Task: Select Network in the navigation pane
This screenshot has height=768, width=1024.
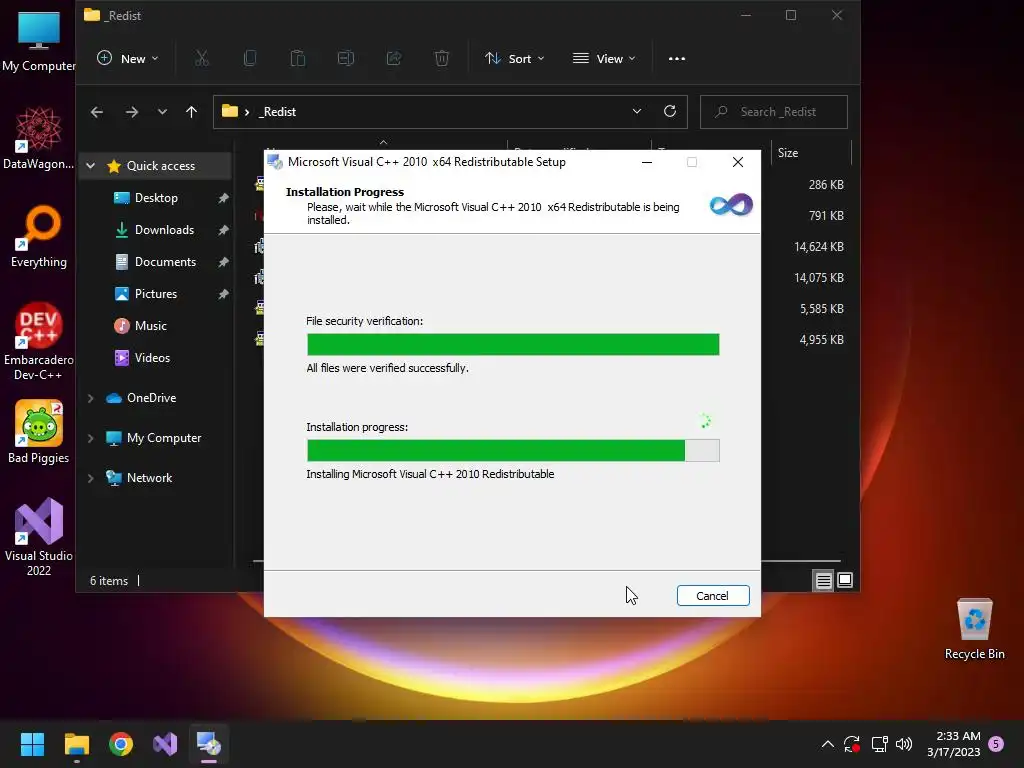Action: pyautogui.click(x=150, y=478)
